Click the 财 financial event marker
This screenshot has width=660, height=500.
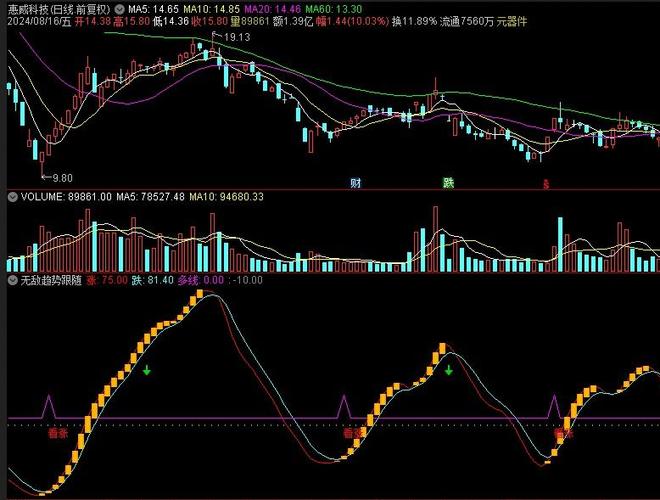356,183
